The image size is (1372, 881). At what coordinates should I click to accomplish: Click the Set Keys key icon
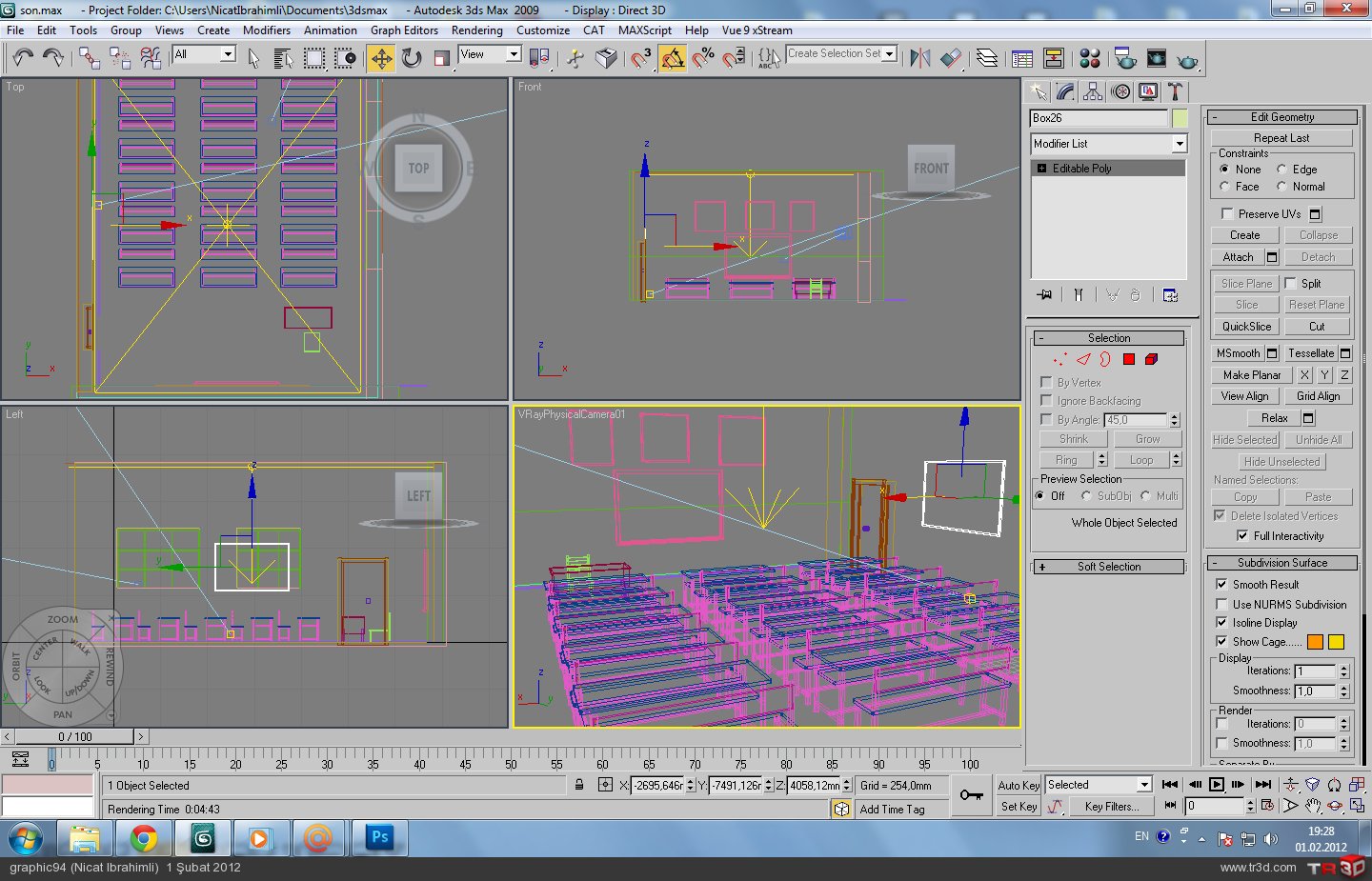972,795
